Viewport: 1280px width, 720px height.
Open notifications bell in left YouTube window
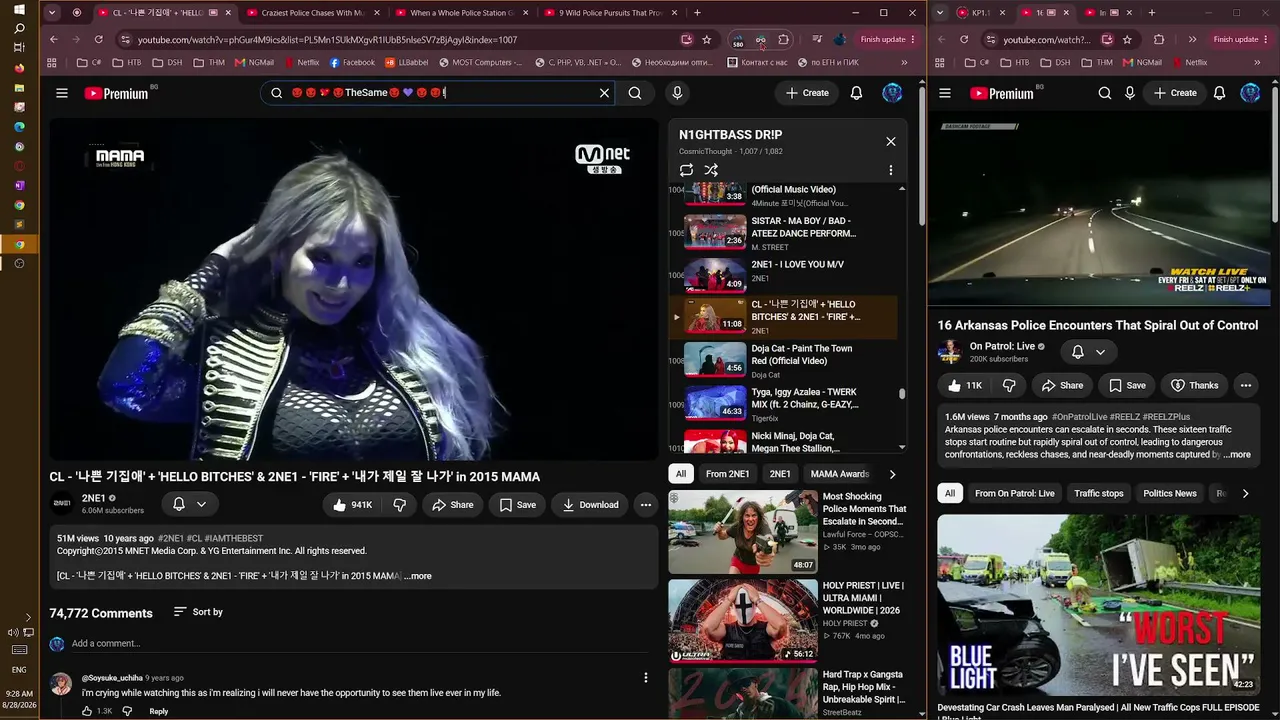coord(856,93)
